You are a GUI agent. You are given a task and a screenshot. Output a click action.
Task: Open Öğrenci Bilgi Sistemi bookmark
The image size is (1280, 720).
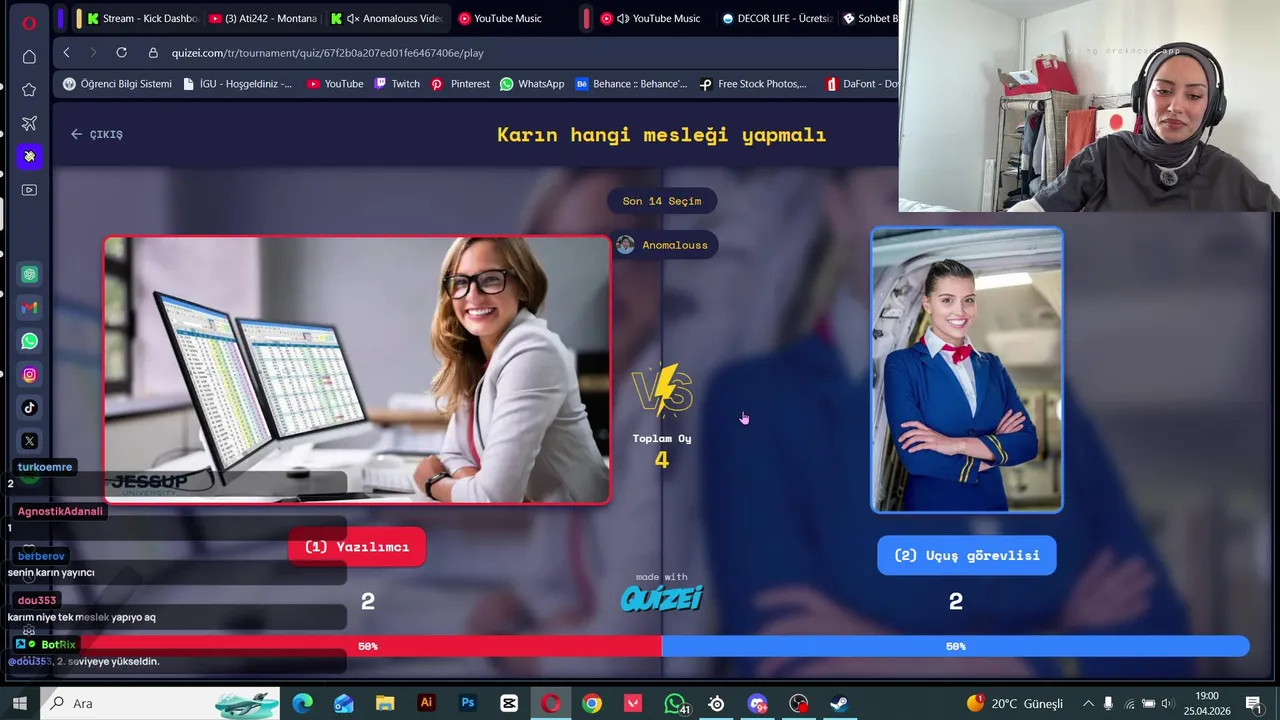(117, 84)
